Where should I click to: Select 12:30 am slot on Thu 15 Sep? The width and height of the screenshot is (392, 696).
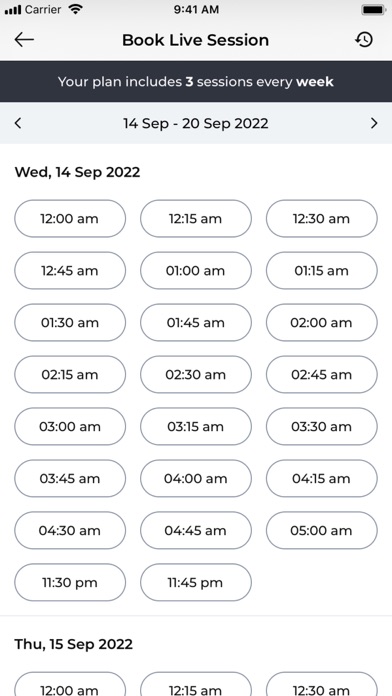click(322, 686)
